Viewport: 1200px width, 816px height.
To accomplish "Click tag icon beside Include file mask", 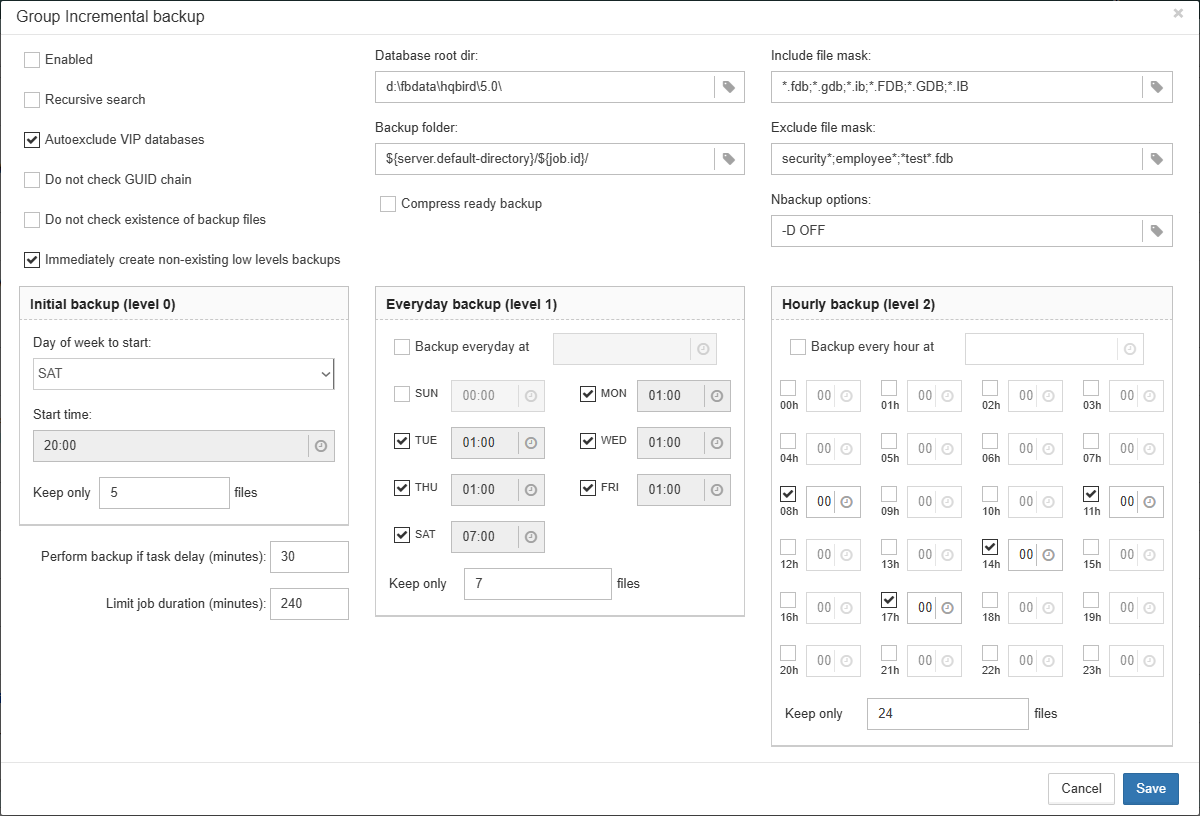I will (1156, 87).
